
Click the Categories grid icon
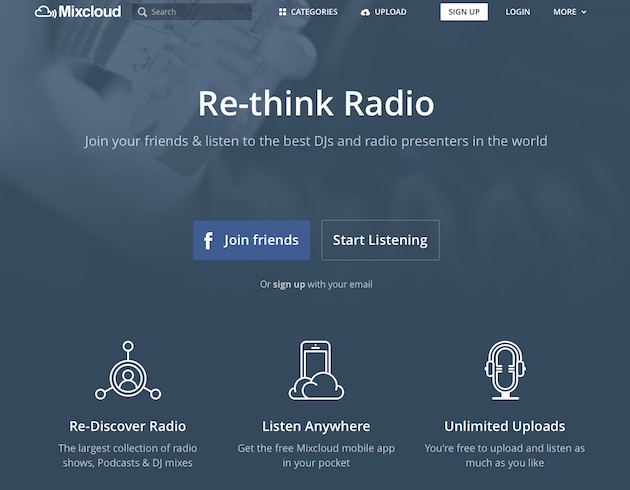pyautogui.click(x=282, y=12)
